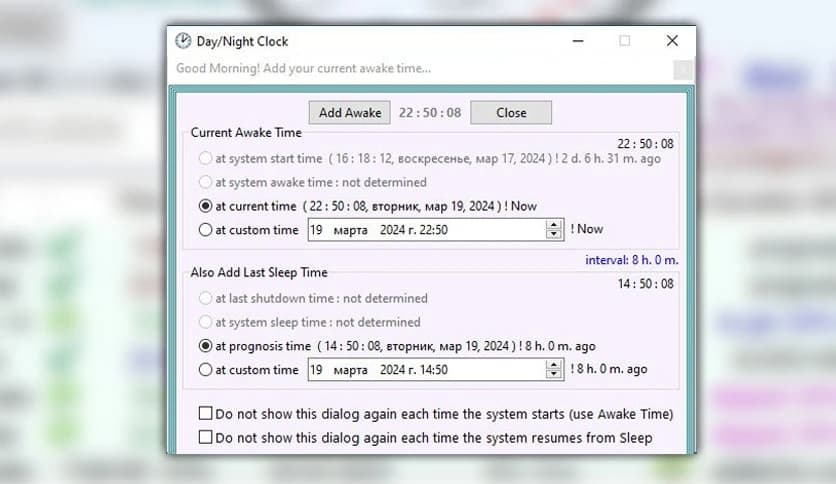This screenshot has width=836, height=484.
Task: Select awake at system start time option
Action: click(x=205, y=158)
